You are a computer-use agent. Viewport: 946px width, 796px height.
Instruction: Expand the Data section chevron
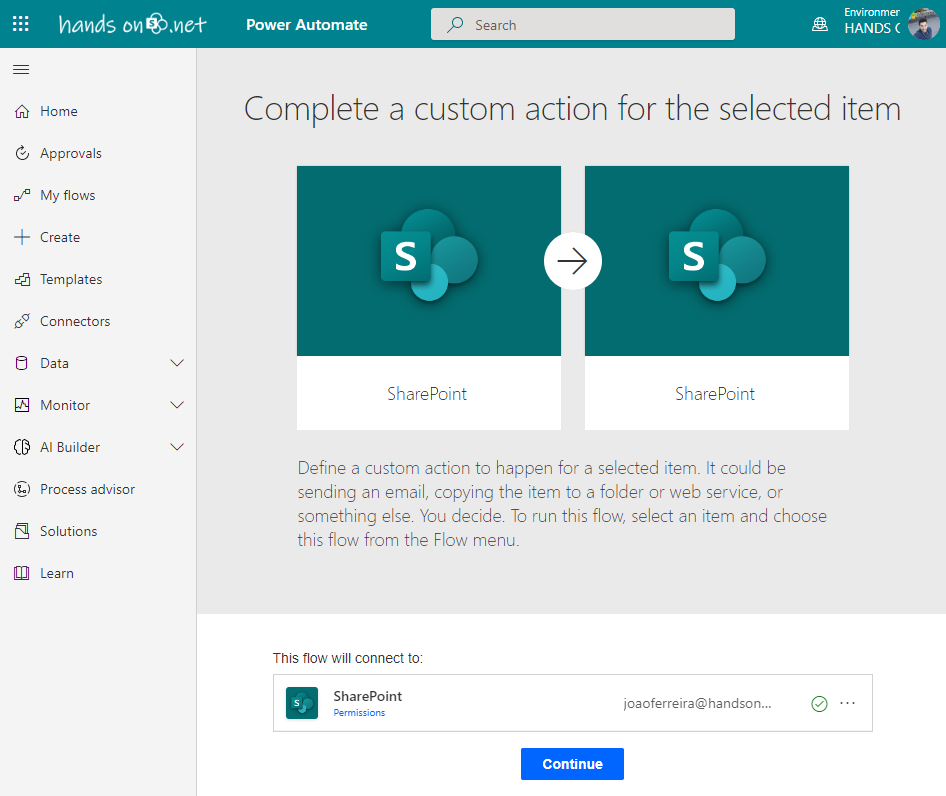point(177,363)
